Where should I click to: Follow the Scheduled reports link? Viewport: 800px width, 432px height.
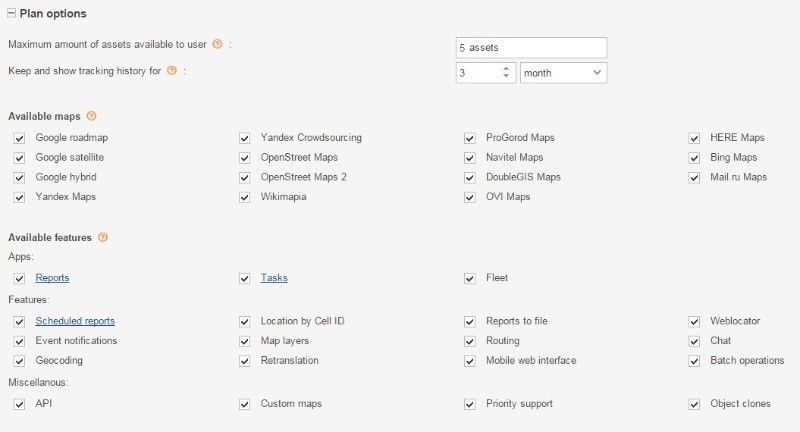[x=75, y=321]
